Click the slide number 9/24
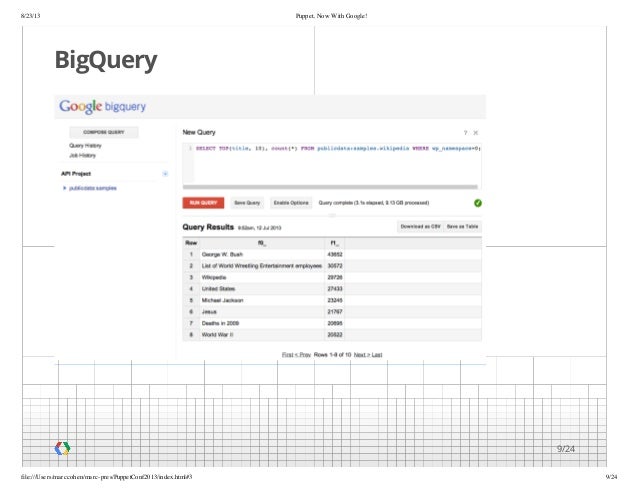Screen dimensions: 638x493 click(x=566, y=449)
